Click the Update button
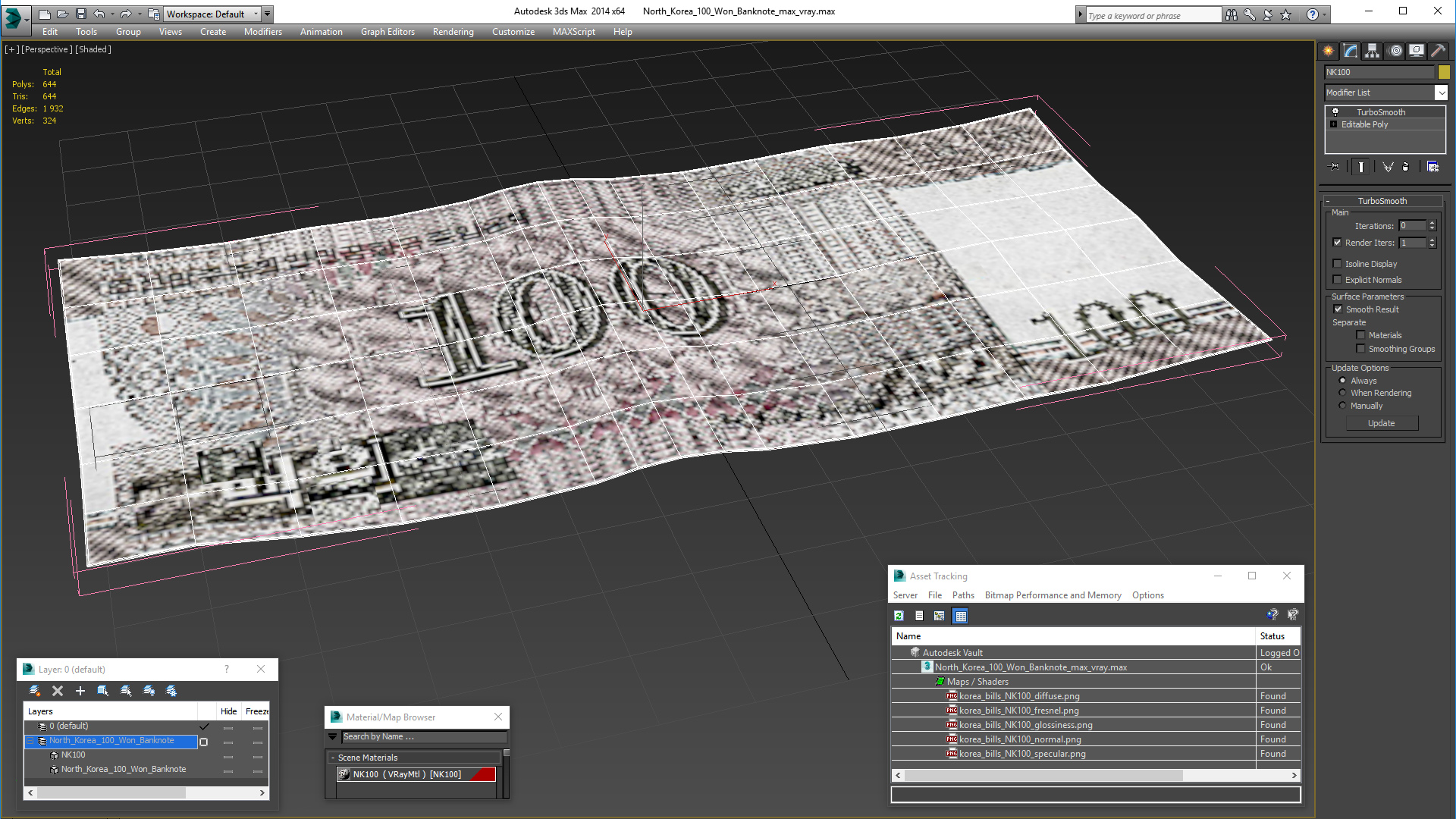The height and width of the screenshot is (819, 1456). [x=1381, y=423]
